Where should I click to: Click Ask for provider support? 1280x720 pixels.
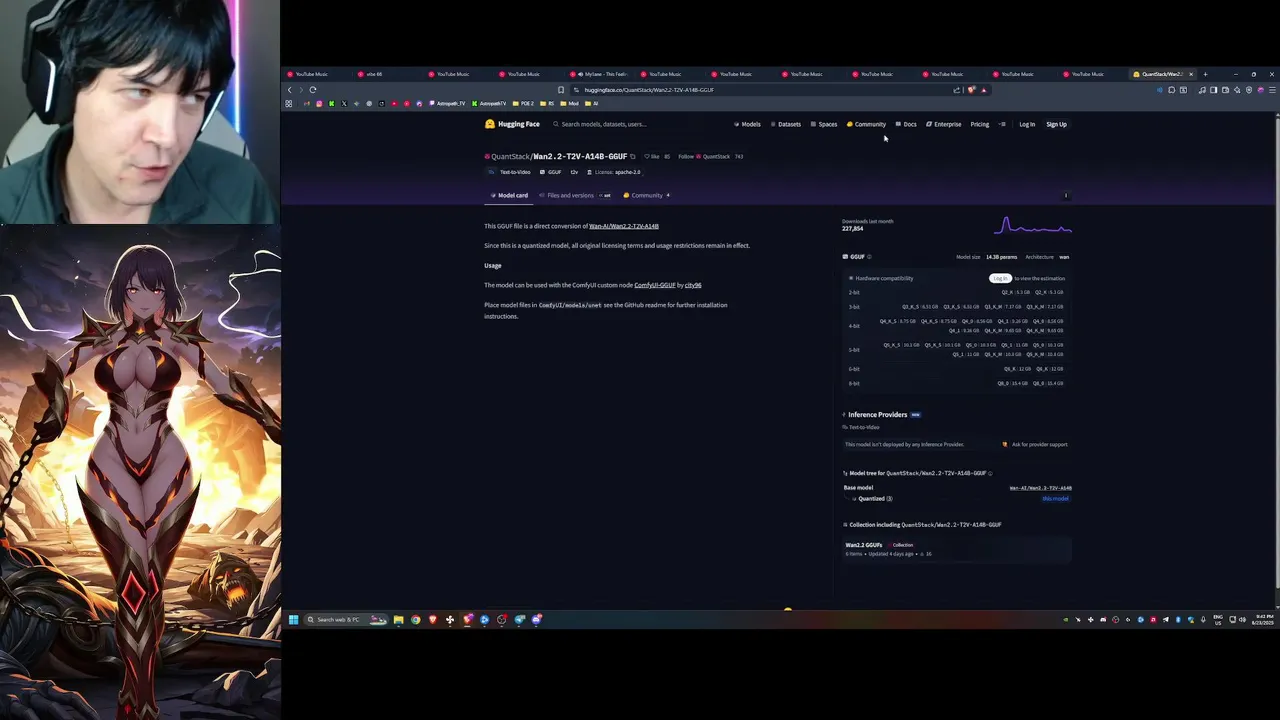(x=1036, y=444)
